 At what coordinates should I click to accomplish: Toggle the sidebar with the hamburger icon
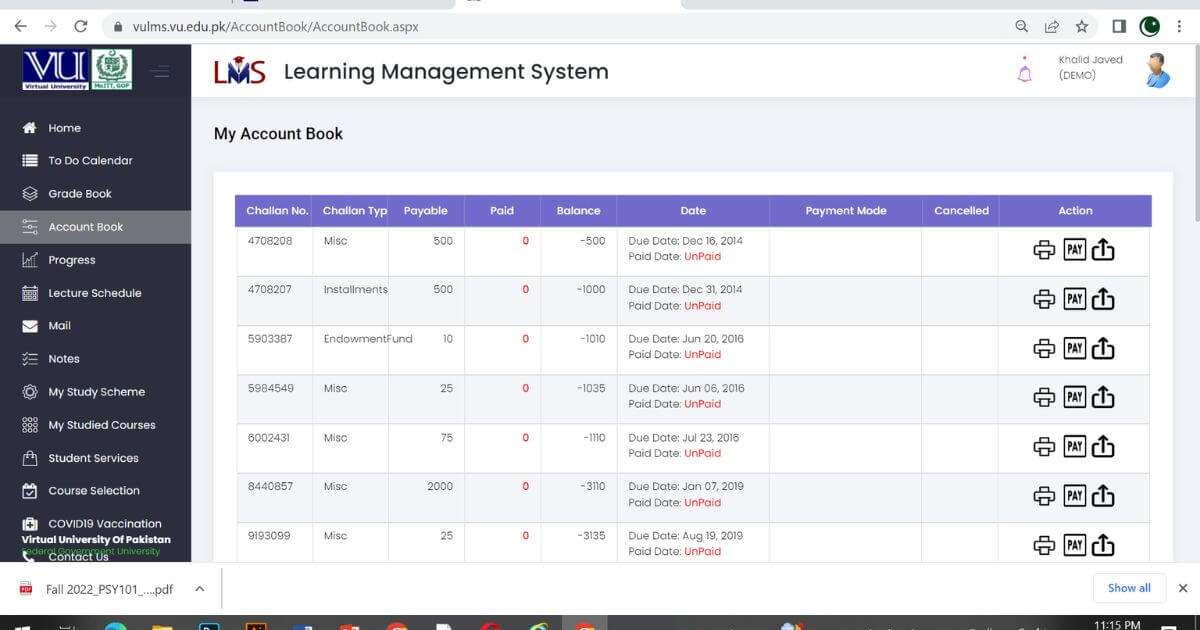click(159, 70)
